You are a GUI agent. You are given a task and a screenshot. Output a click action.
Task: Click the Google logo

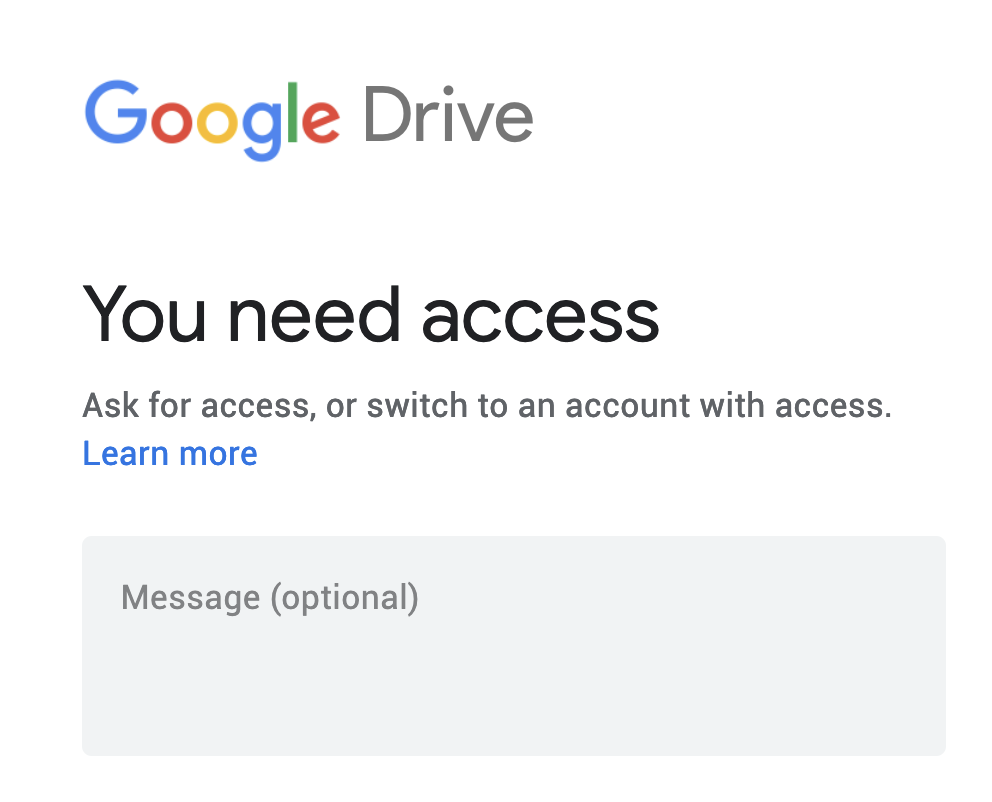coord(213,115)
